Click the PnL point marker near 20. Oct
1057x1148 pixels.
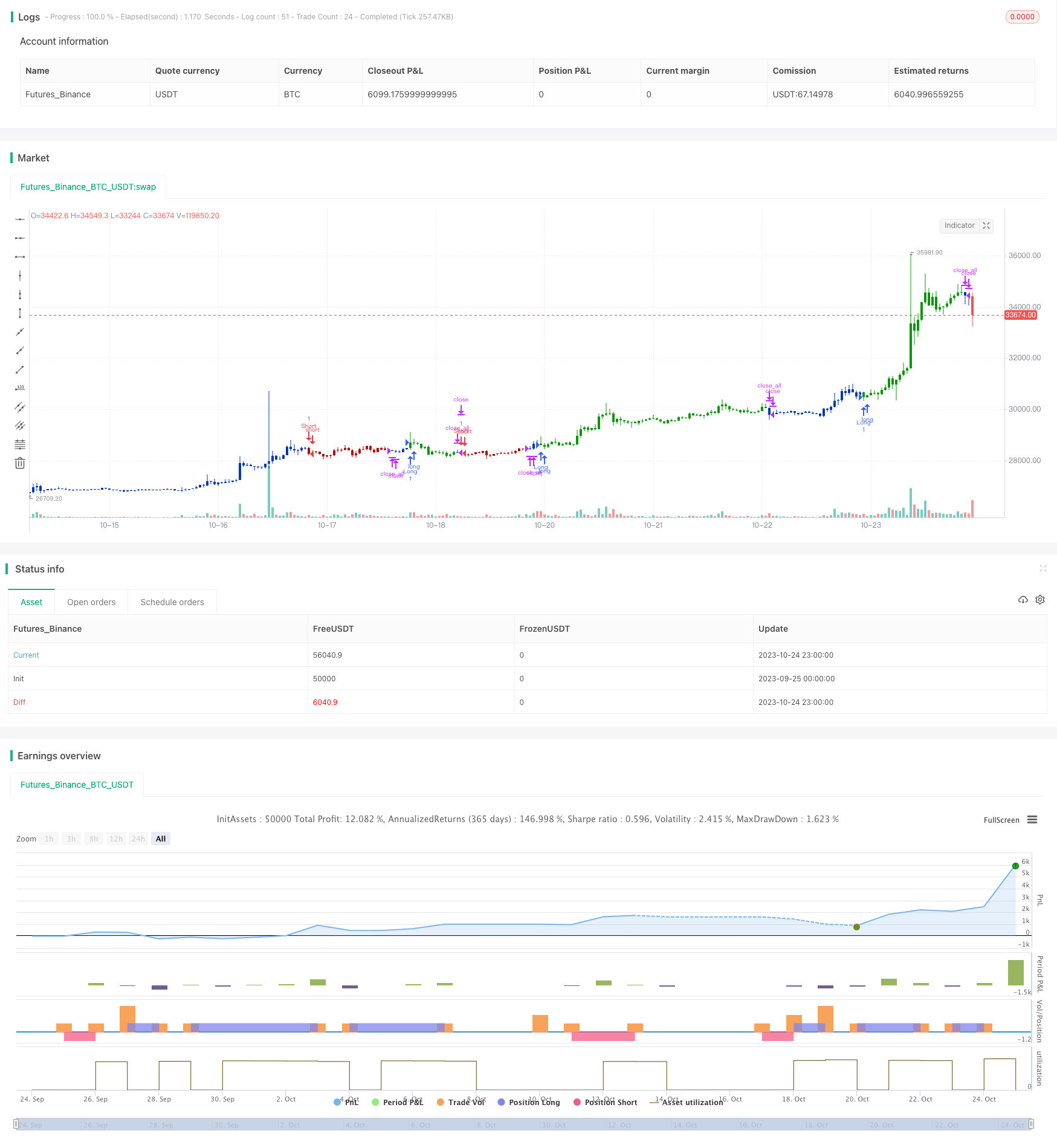click(x=856, y=927)
